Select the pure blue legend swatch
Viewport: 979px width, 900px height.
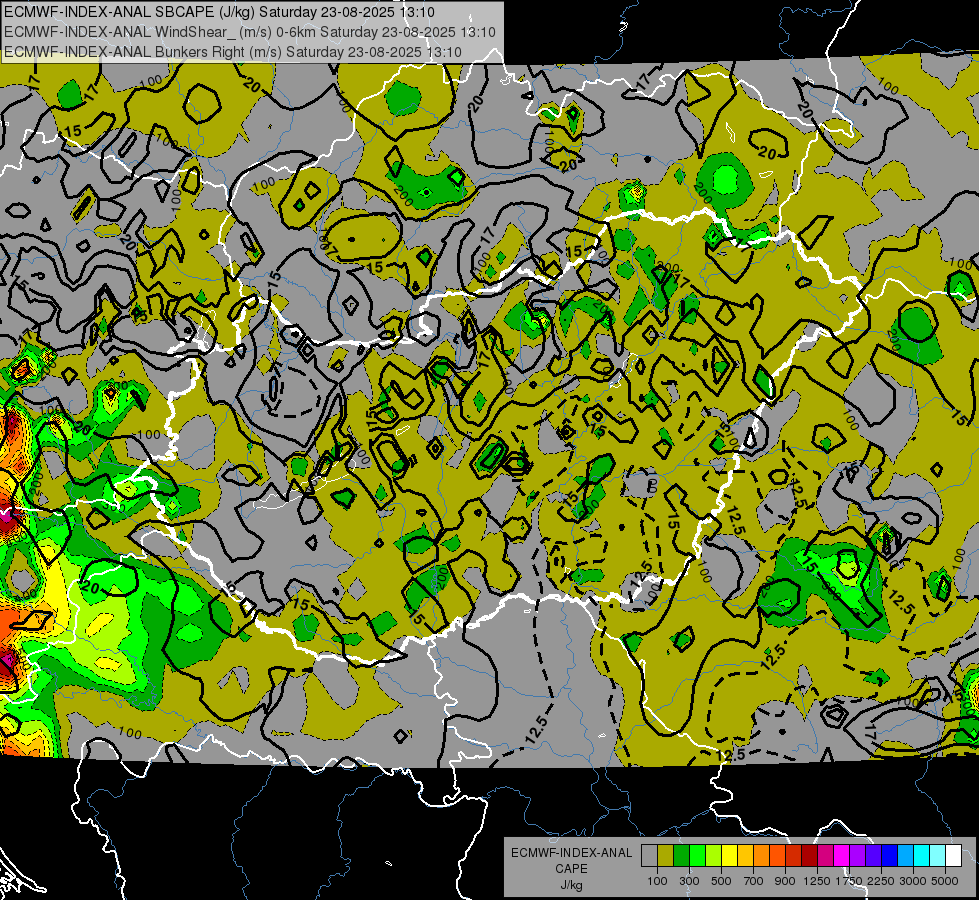890,855
